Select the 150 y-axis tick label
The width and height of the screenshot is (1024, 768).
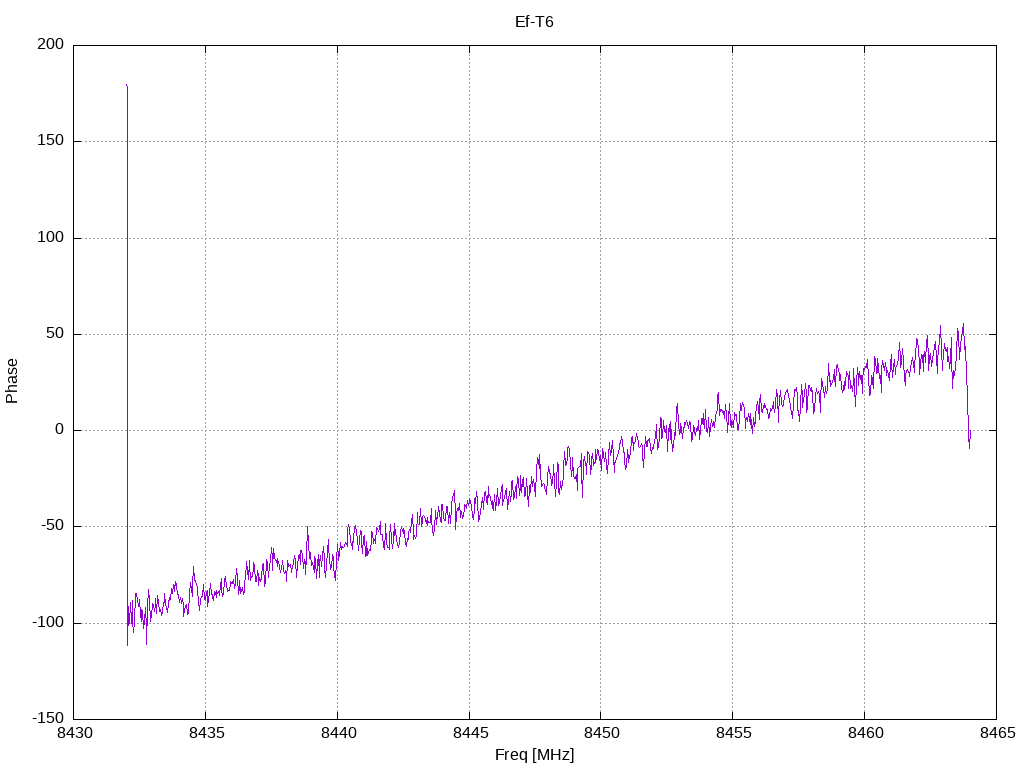[x=50, y=141]
